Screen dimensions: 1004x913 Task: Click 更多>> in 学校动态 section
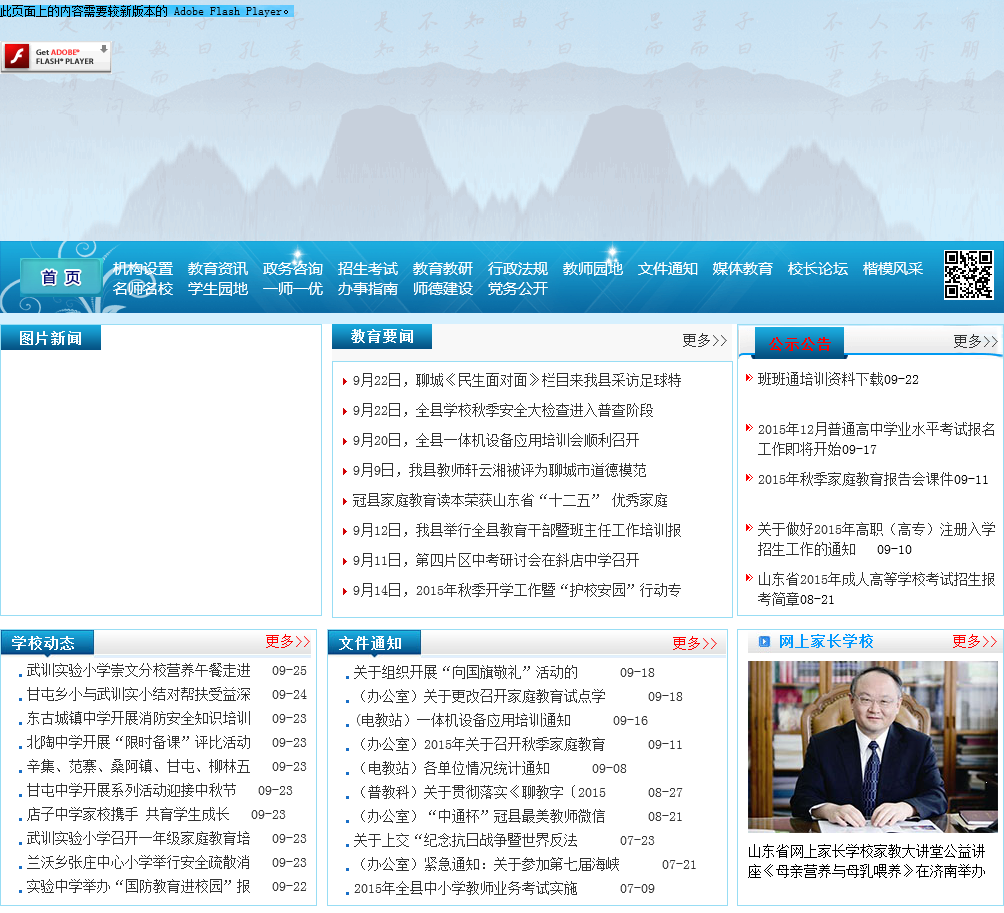click(x=287, y=641)
